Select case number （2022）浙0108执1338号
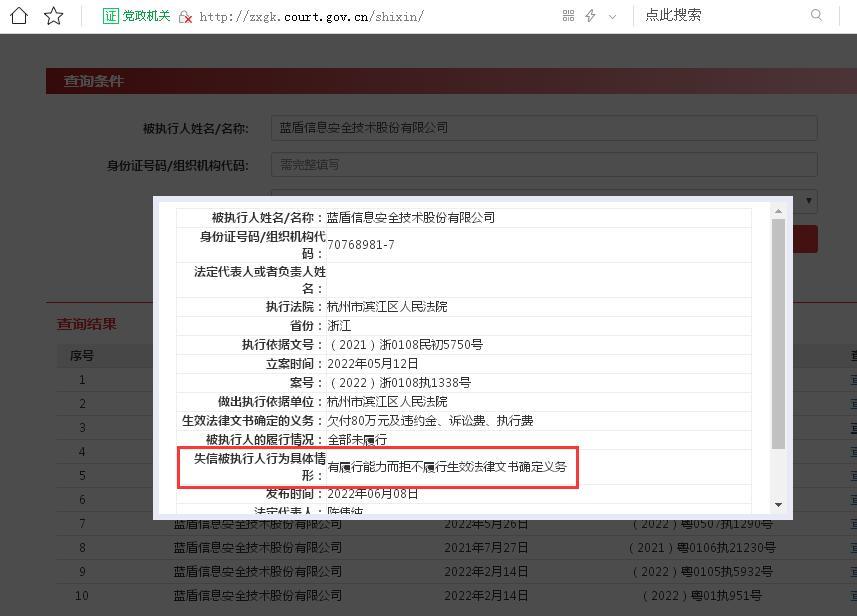The width and height of the screenshot is (857, 616). (x=399, y=383)
